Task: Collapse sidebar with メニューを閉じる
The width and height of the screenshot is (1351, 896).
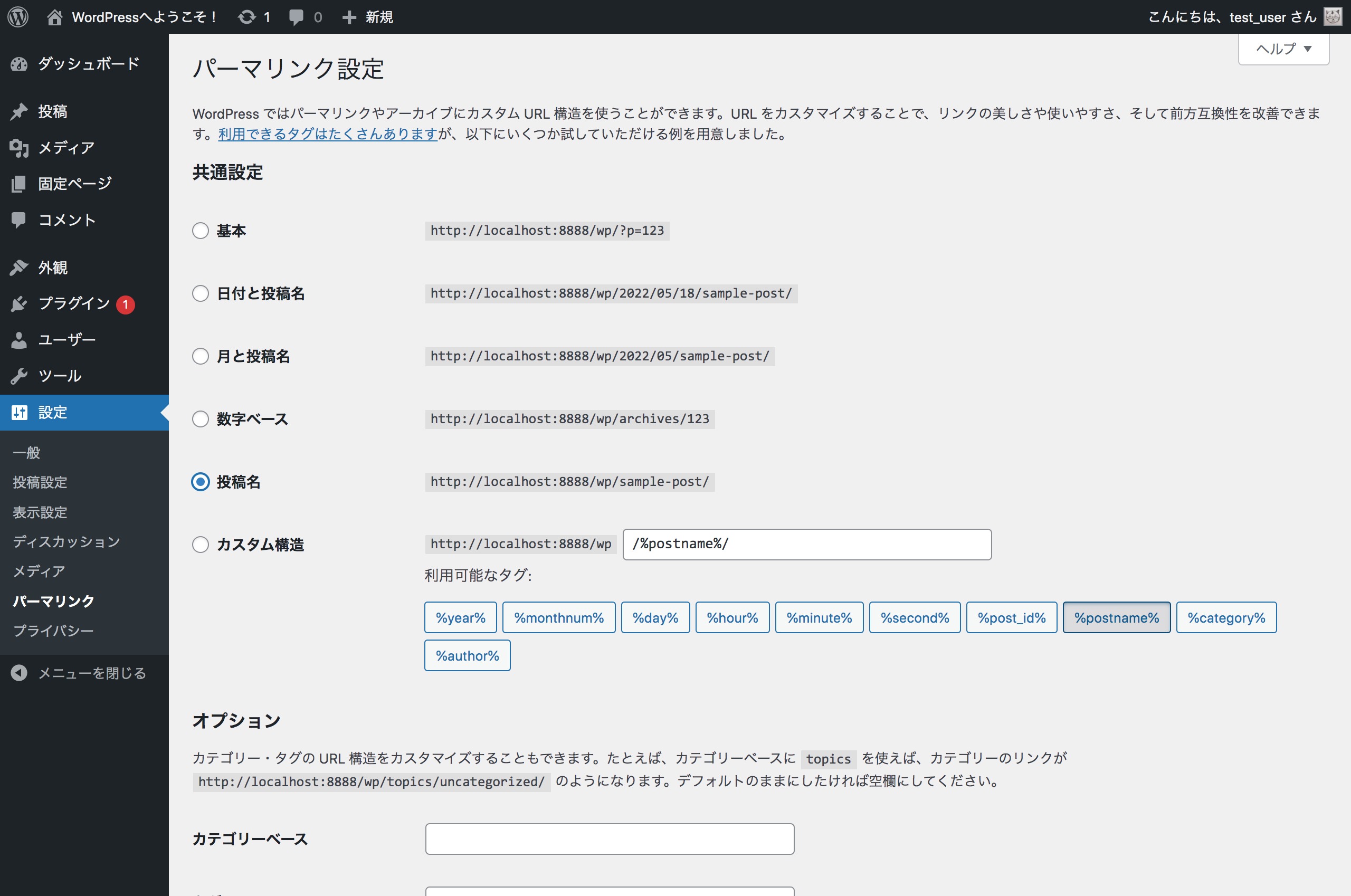Action: point(91,673)
